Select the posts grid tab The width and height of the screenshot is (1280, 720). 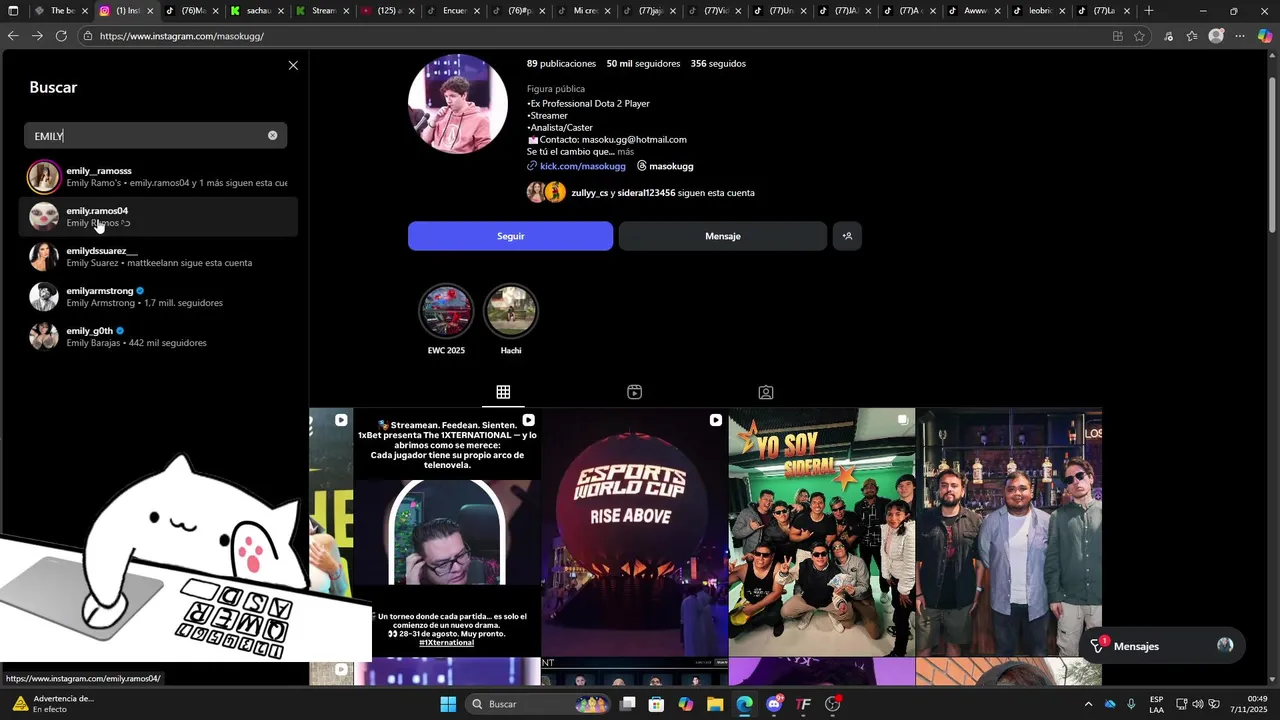point(503,392)
